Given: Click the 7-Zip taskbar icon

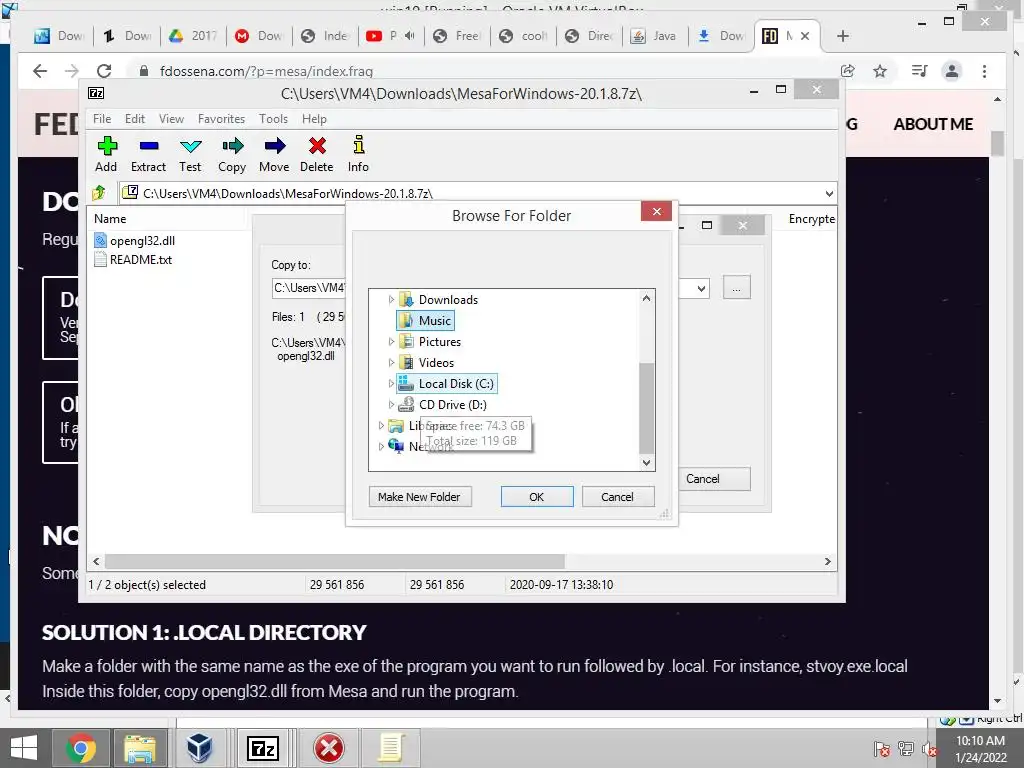Looking at the screenshot, I should [x=264, y=748].
